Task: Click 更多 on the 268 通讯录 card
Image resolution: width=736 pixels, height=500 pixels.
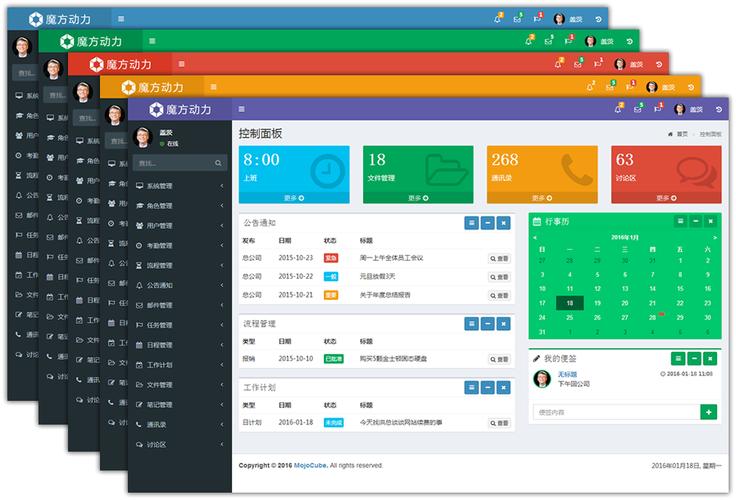Action: pyautogui.click(x=542, y=198)
